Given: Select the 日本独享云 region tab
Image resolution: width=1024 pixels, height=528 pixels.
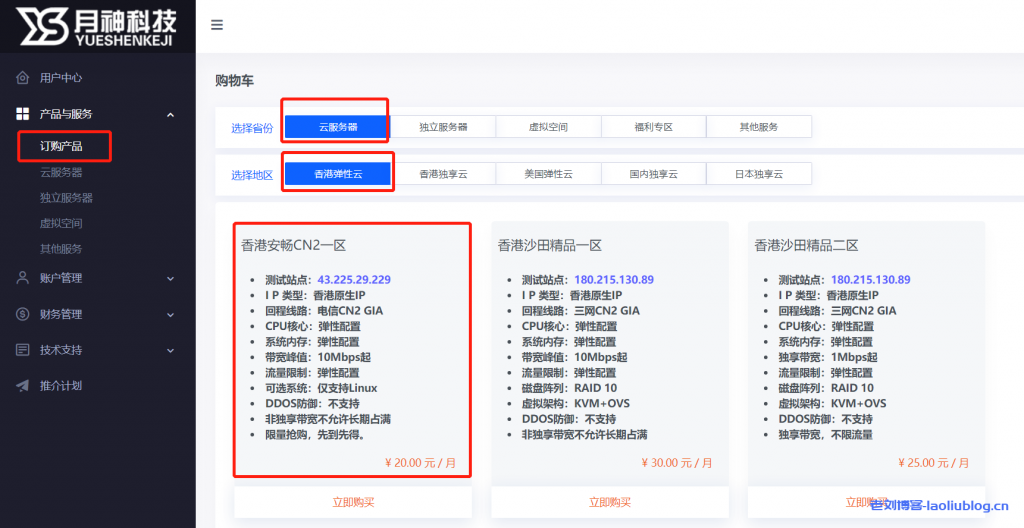Looking at the screenshot, I should click(758, 174).
